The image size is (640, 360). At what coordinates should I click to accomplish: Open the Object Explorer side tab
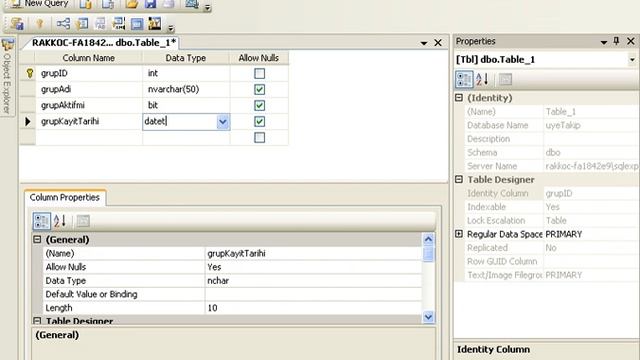tap(7, 78)
